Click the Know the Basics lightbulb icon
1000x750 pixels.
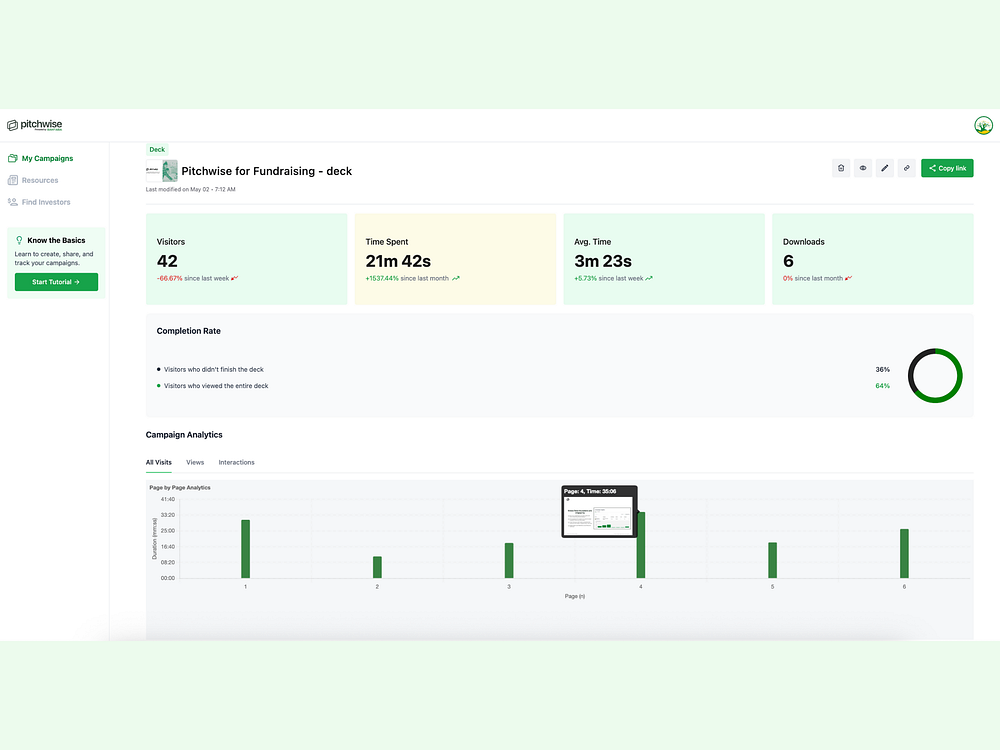click(x=19, y=240)
